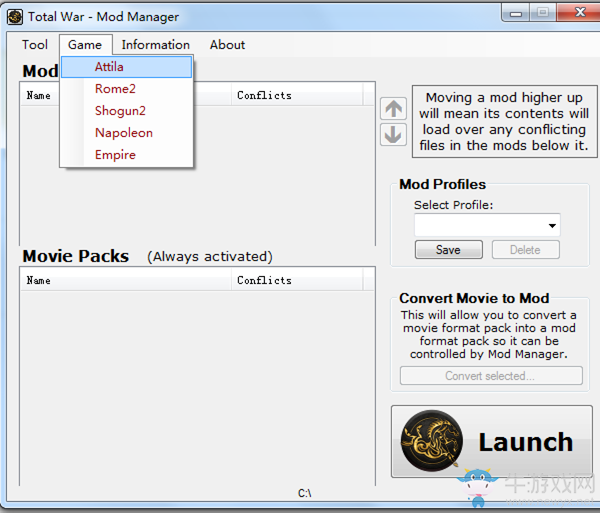Select Napoleon from the Game menu
Screen dimensions: 600x513
point(126,133)
